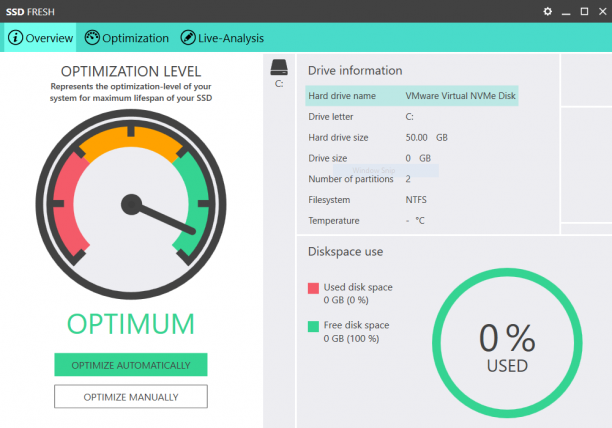This screenshot has height=428, width=612.
Task: Click the Hard drive size label
Action: (x=338, y=137)
